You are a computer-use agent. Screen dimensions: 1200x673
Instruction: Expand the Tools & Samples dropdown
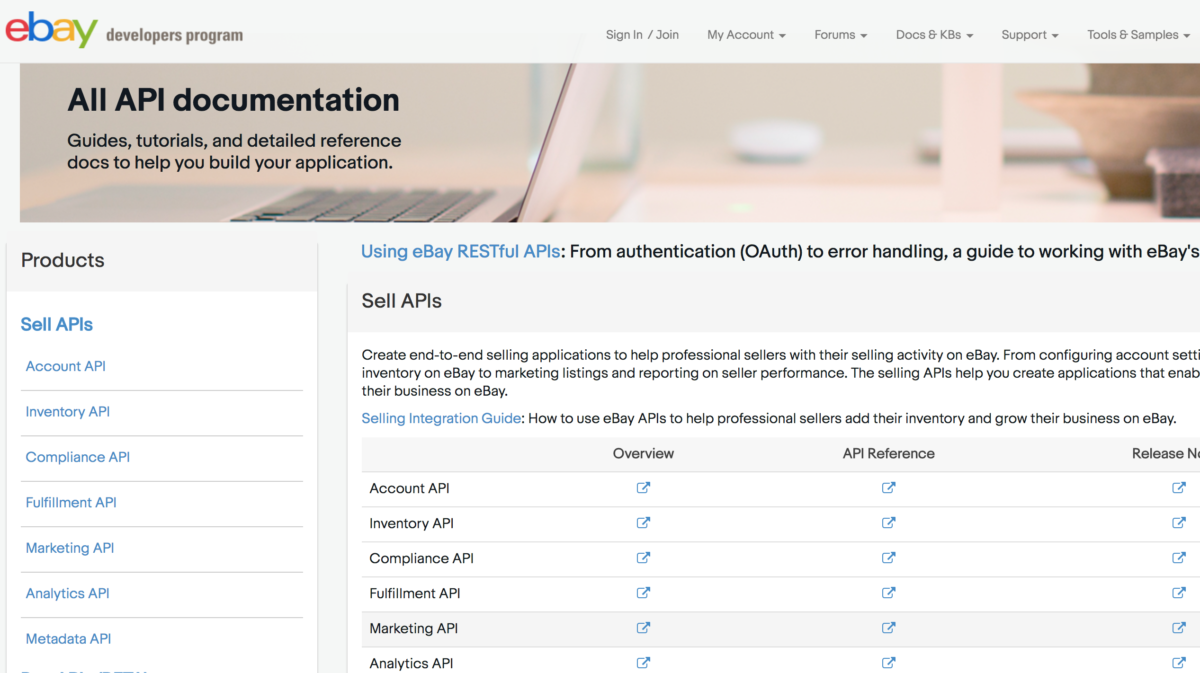(x=1137, y=35)
